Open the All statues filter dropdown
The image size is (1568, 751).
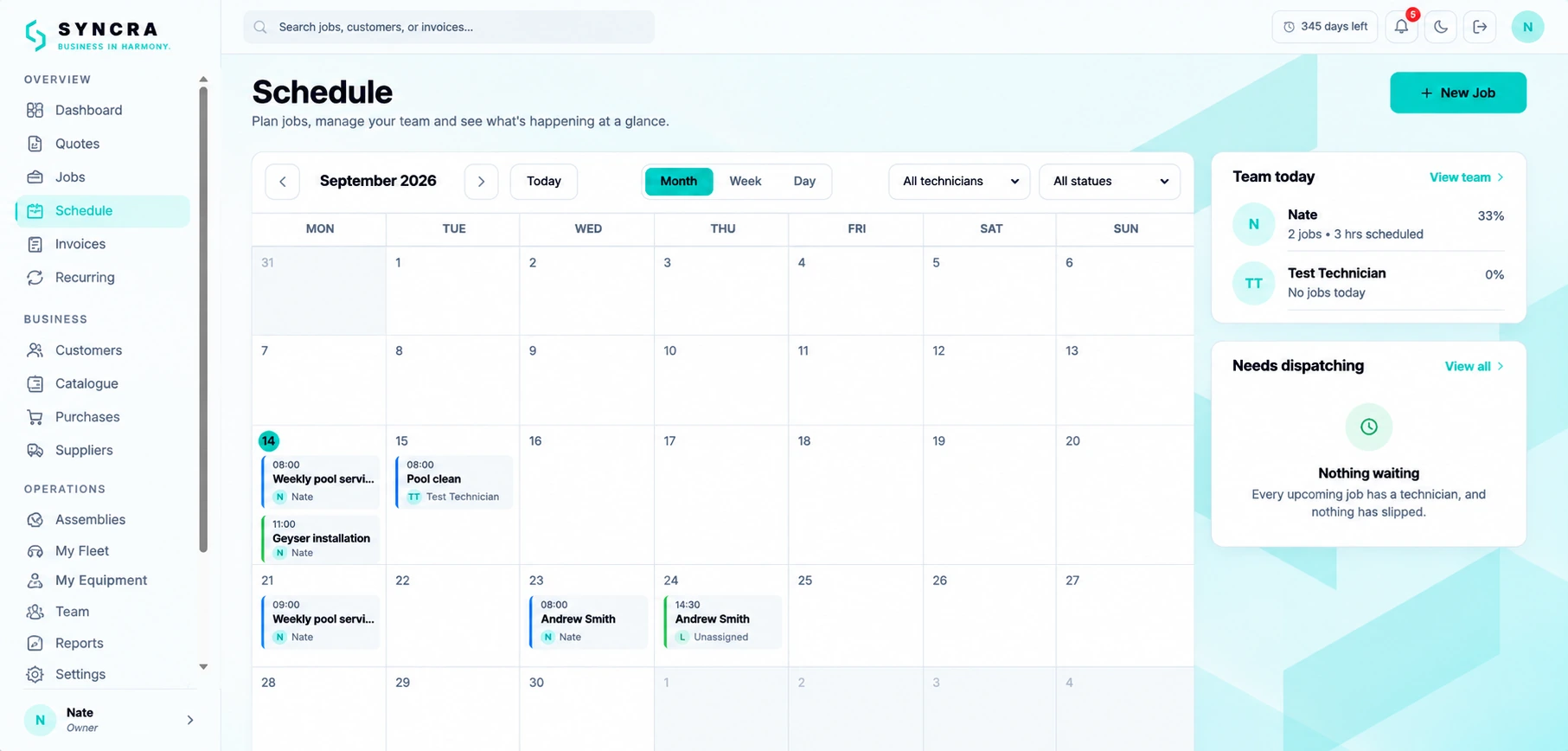1110,182
